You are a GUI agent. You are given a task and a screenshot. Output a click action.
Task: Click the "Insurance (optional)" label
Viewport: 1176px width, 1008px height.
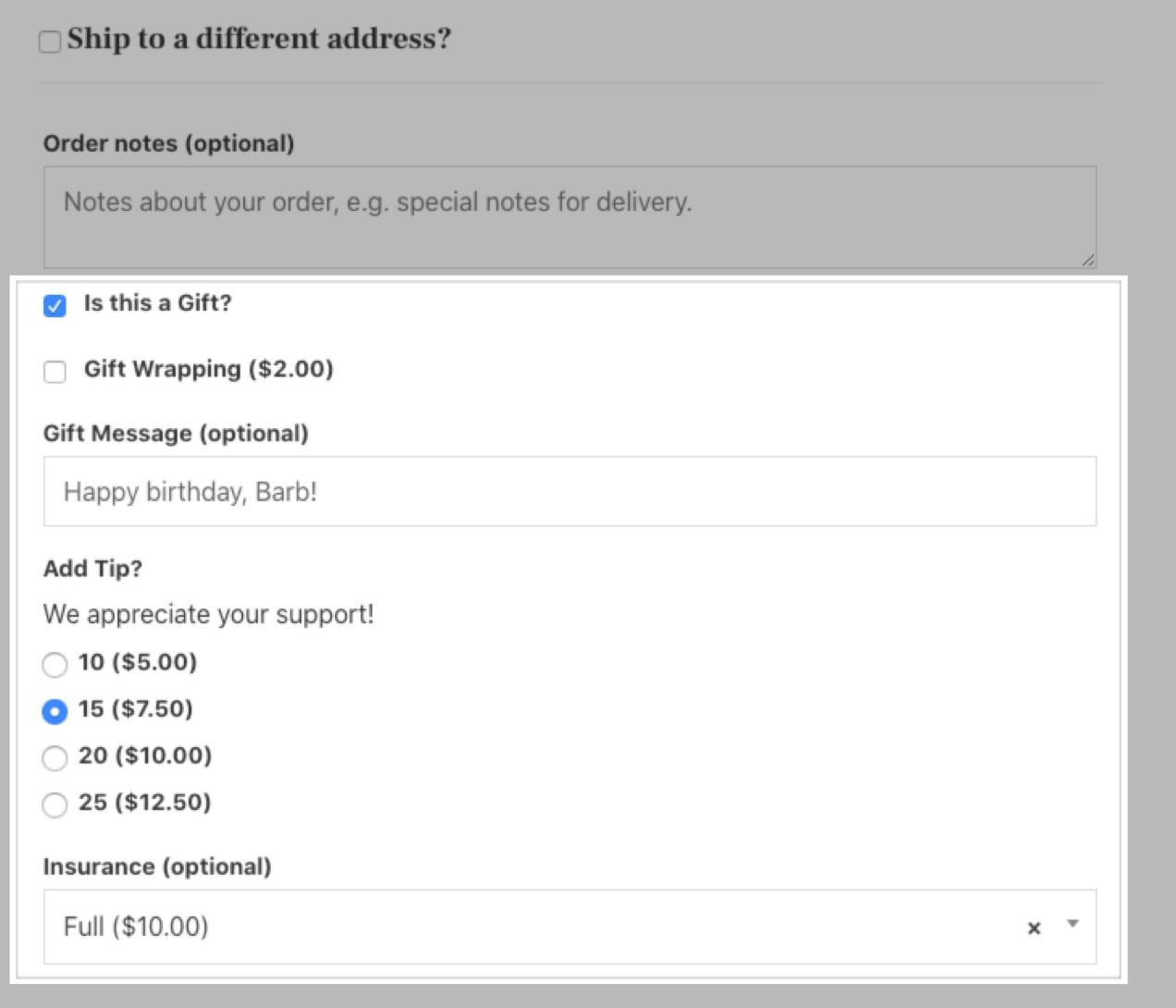[x=157, y=867]
